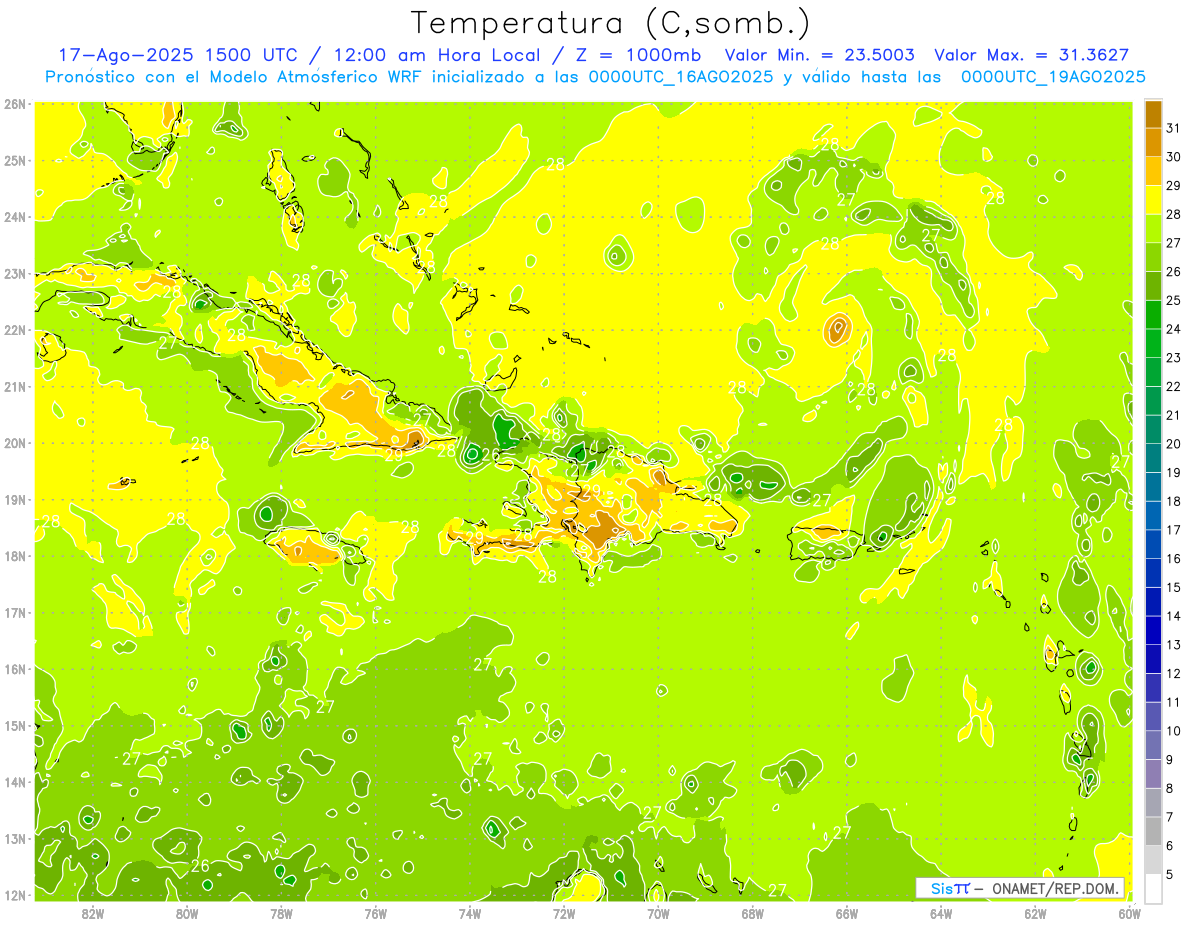This screenshot has height=927, width=1200.
Task: Click color scale value label 5
Action: click(1170, 874)
